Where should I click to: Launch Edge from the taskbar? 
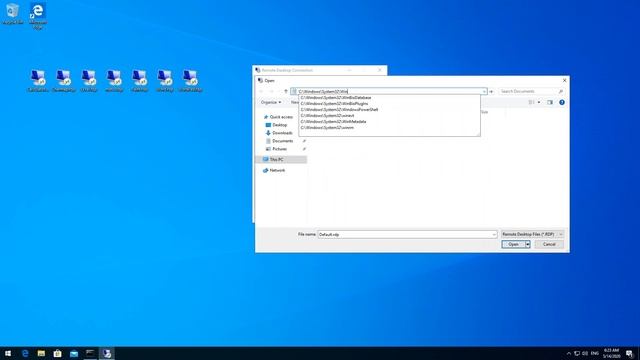(x=25, y=353)
